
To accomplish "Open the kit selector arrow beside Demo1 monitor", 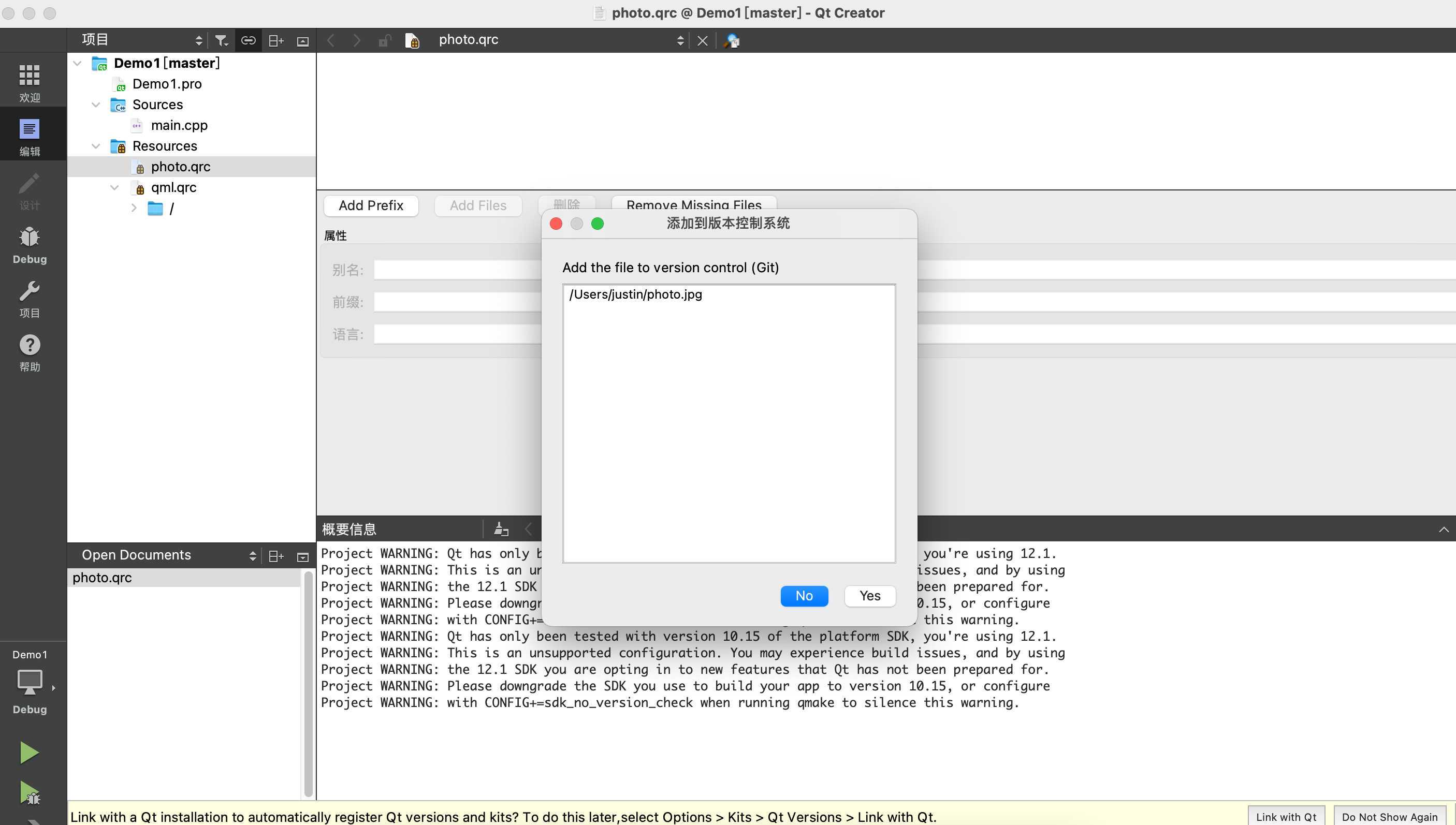I will click(x=53, y=688).
